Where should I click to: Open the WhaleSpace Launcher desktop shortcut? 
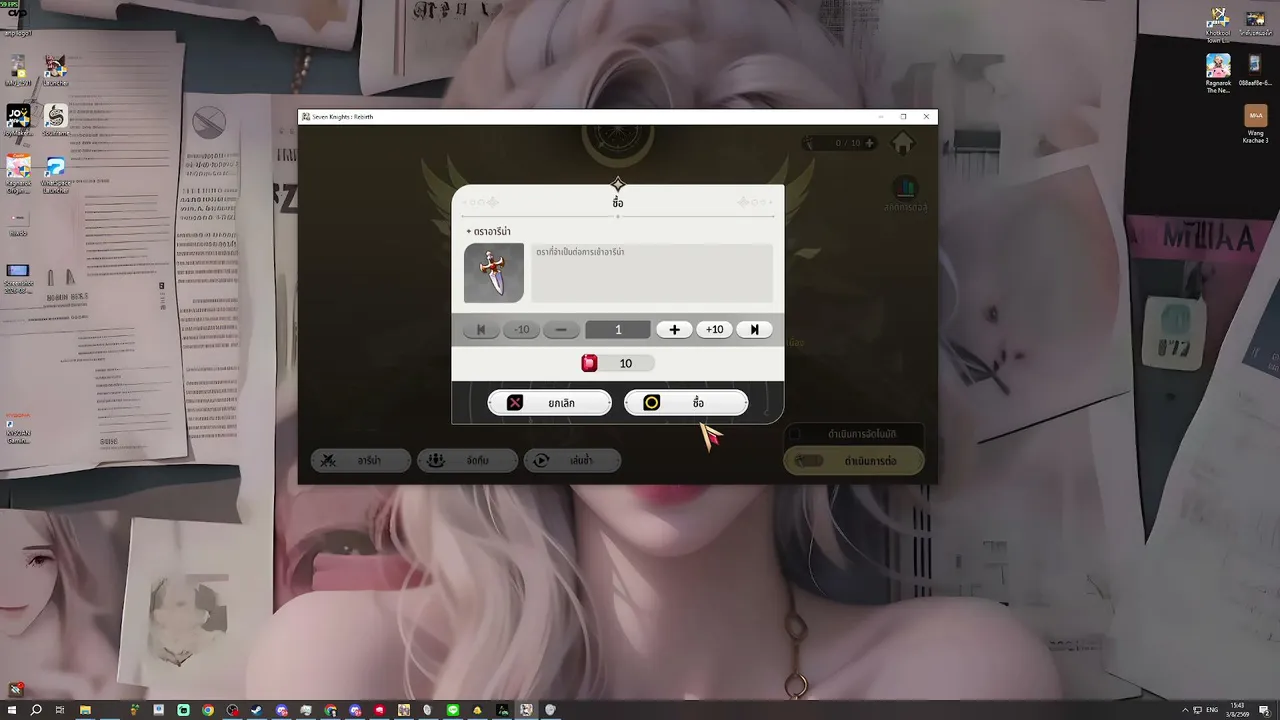[55, 174]
